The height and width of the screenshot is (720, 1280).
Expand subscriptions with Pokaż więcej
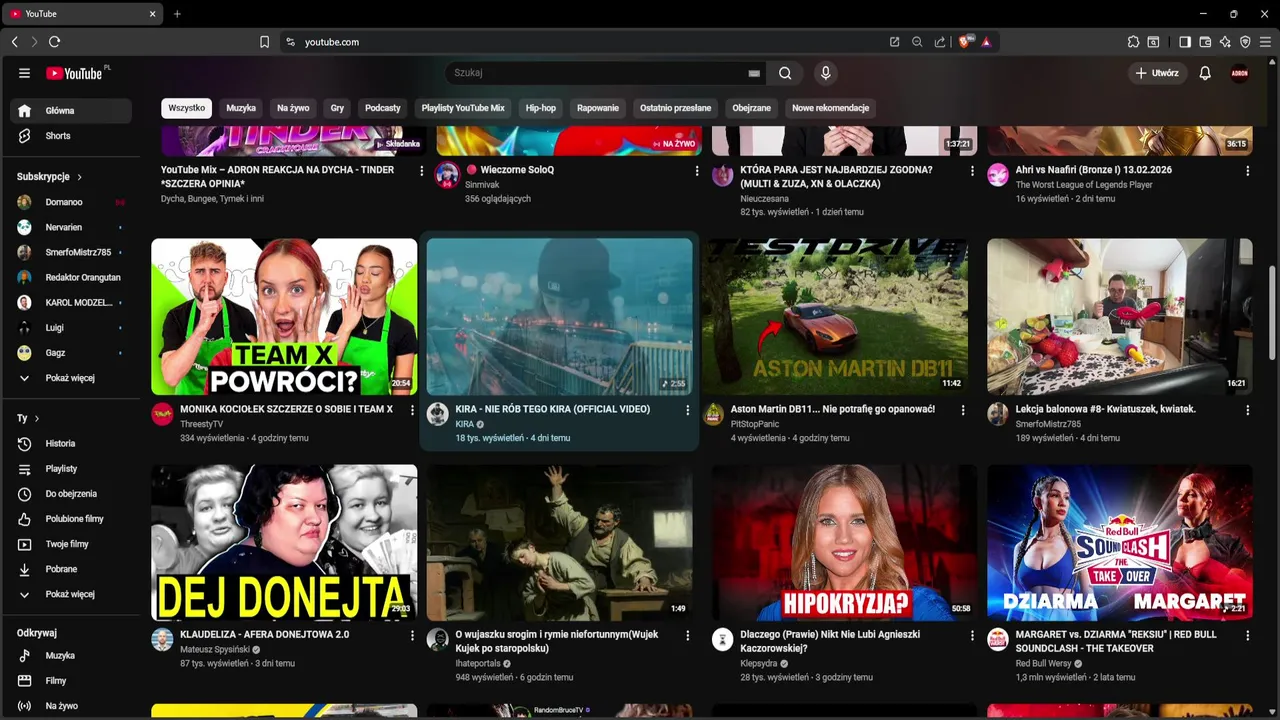click(x=70, y=378)
